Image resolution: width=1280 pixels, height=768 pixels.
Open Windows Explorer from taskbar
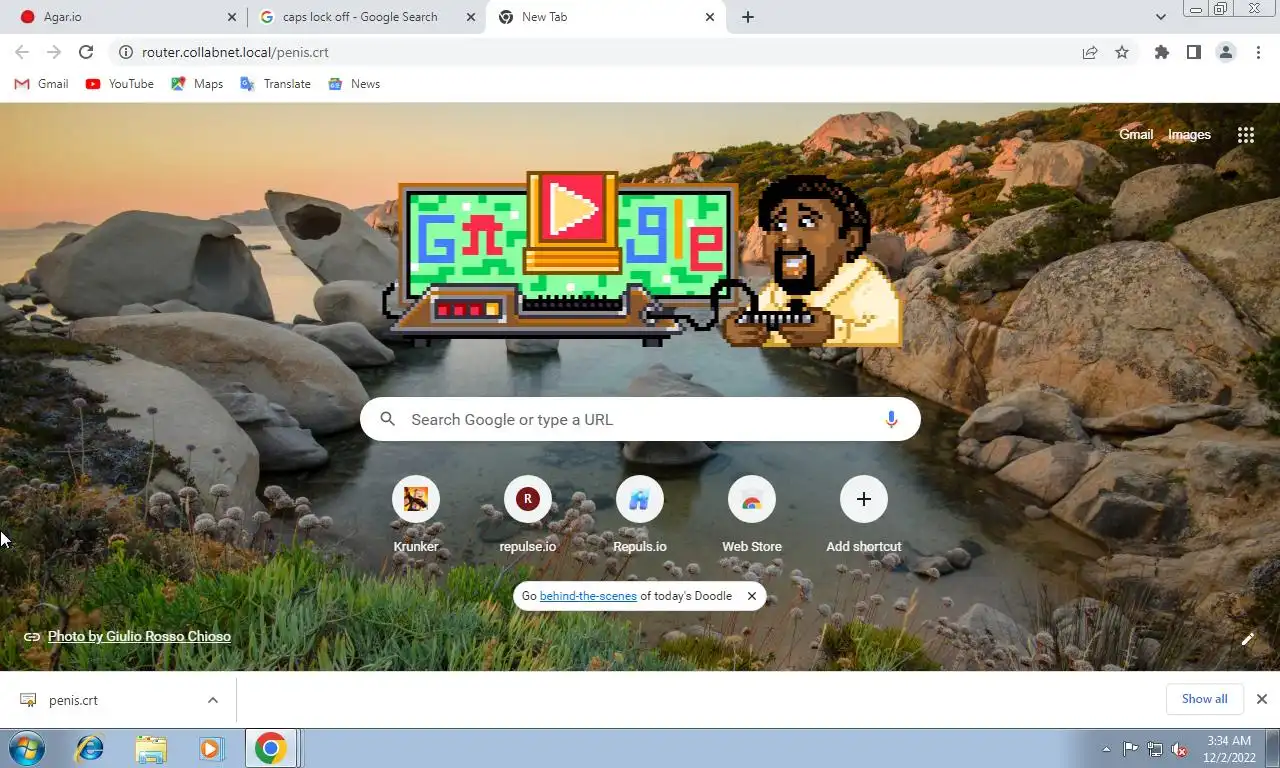pos(151,748)
